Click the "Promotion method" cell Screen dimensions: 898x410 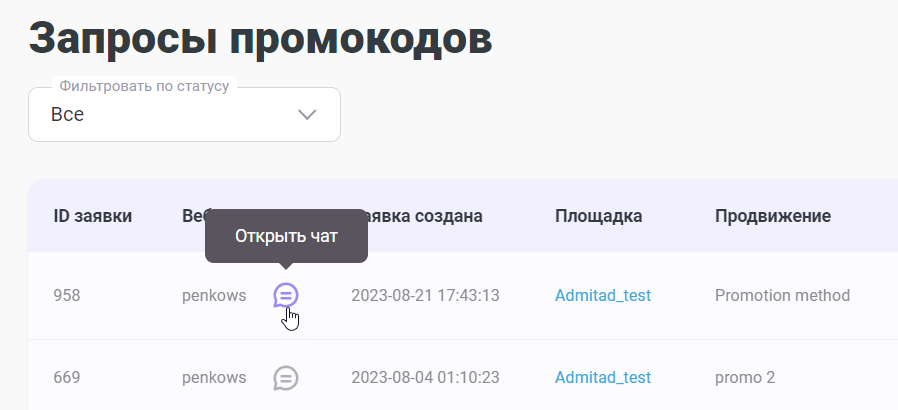click(782, 295)
